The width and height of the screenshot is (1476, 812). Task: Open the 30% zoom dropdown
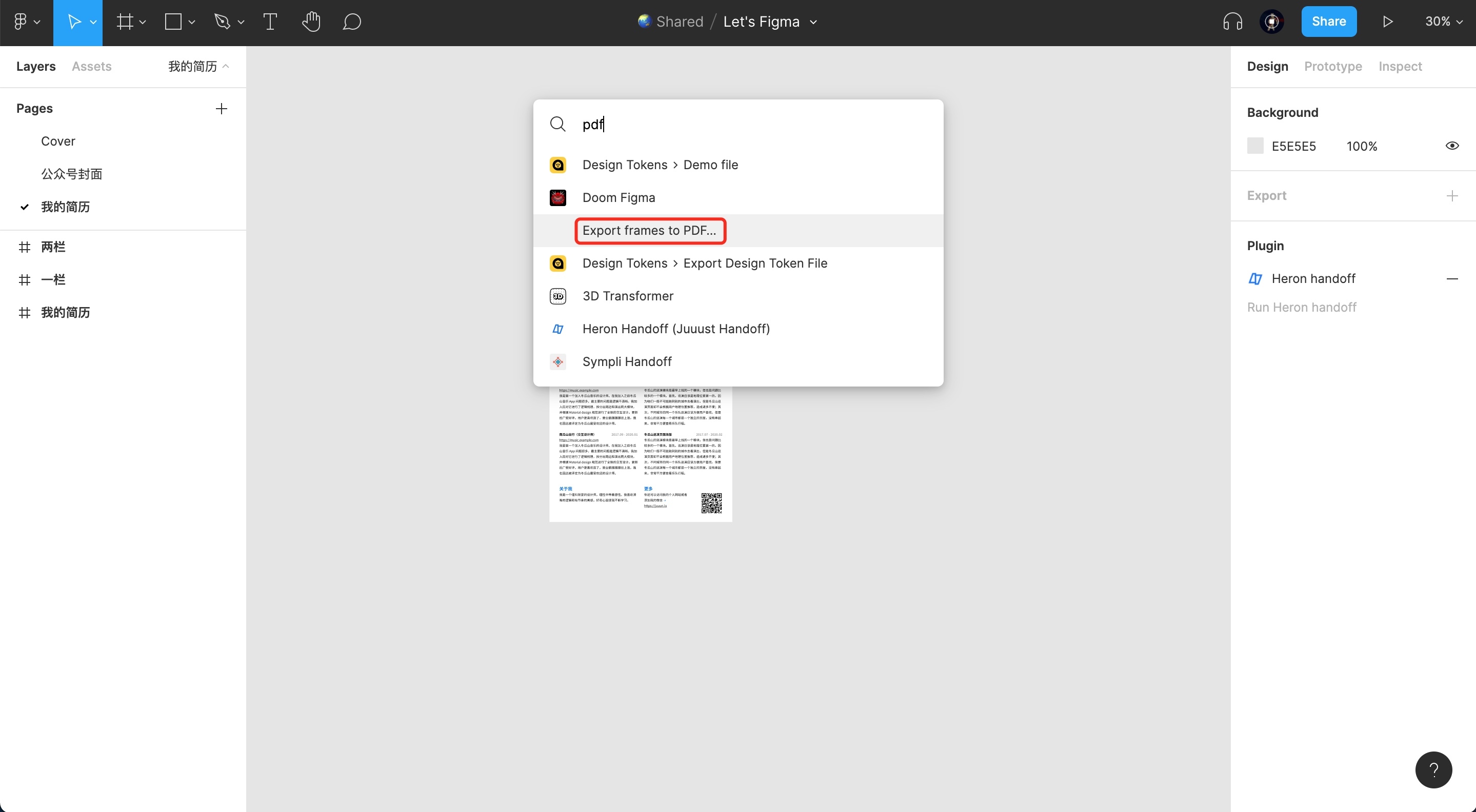pos(1443,22)
